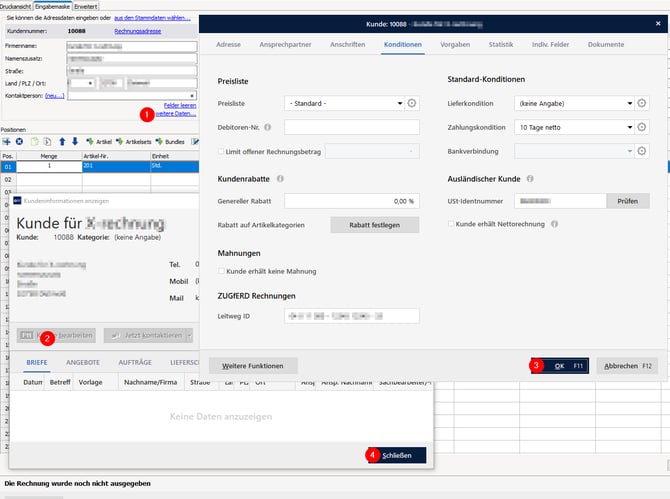The height and width of the screenshot is (499, 670).
Task: Switch to the Erweitert tab
Action: pyautogui.click(x=85, y=6)
